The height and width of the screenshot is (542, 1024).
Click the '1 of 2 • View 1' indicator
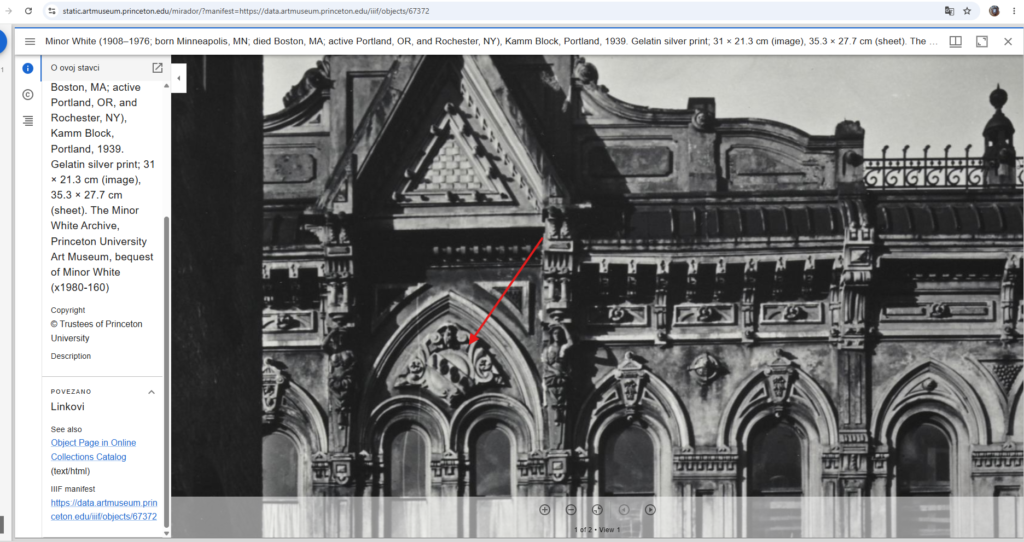coord(597,530)
